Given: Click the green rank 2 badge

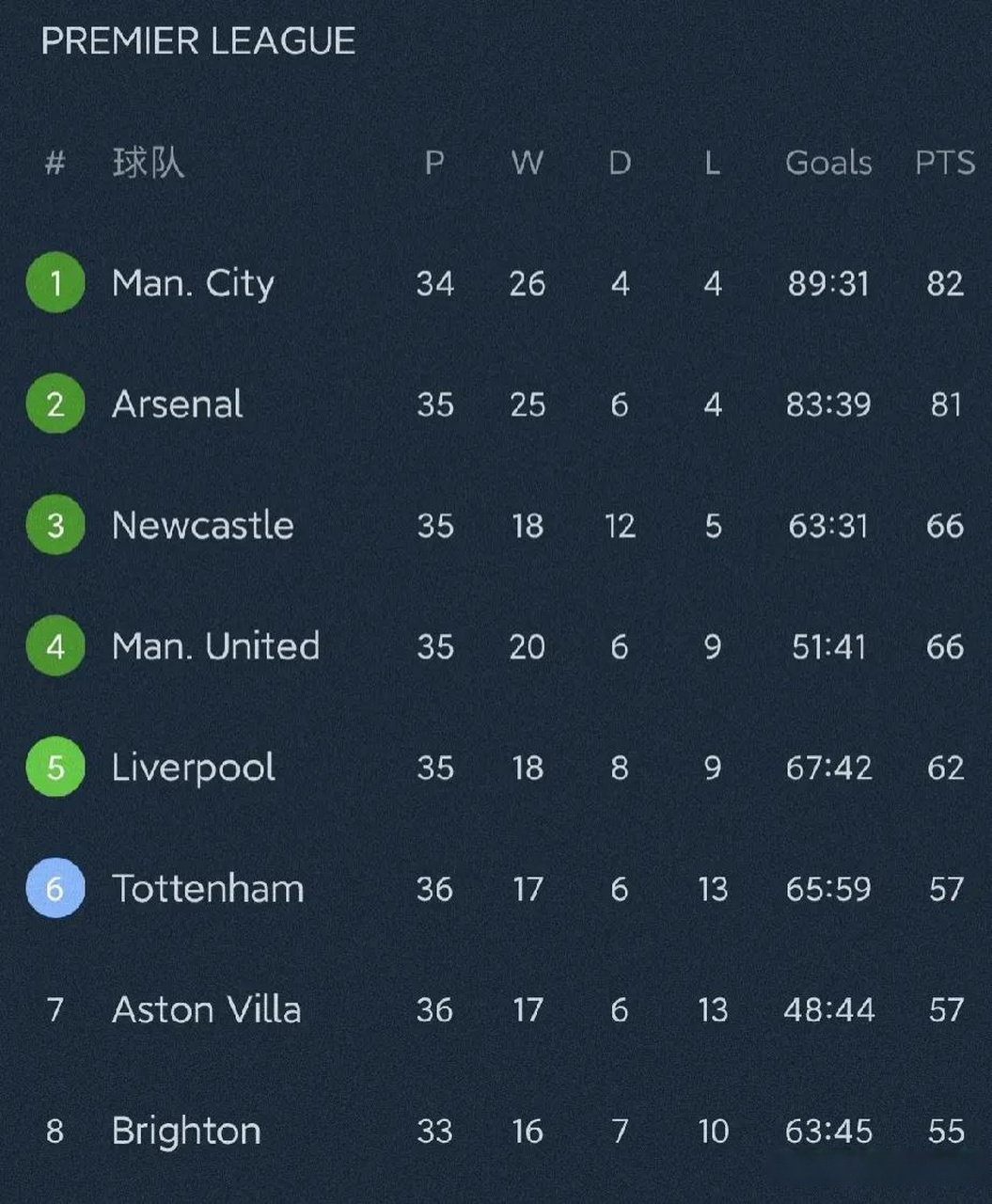Looking at the screenshot, I should [55, 404].
